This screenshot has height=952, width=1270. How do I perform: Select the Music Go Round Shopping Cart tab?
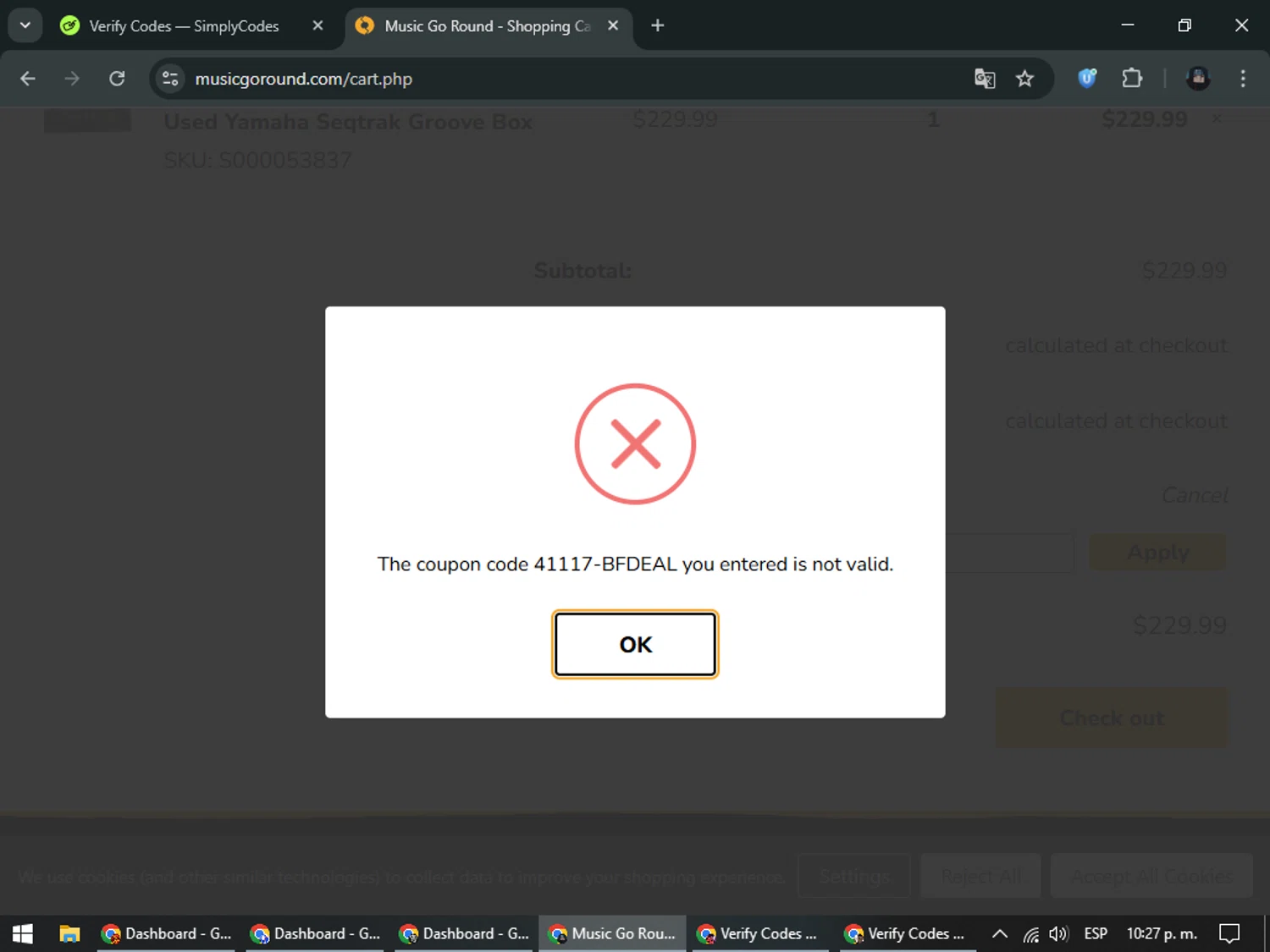coord(488,25)
